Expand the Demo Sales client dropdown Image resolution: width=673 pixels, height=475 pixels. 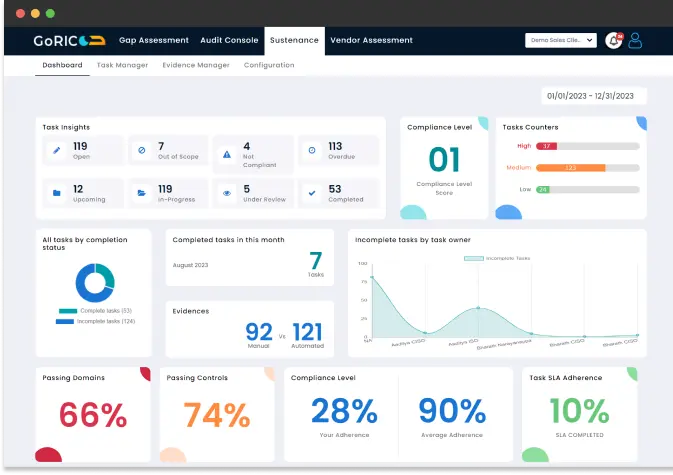(x=560, y=40)
